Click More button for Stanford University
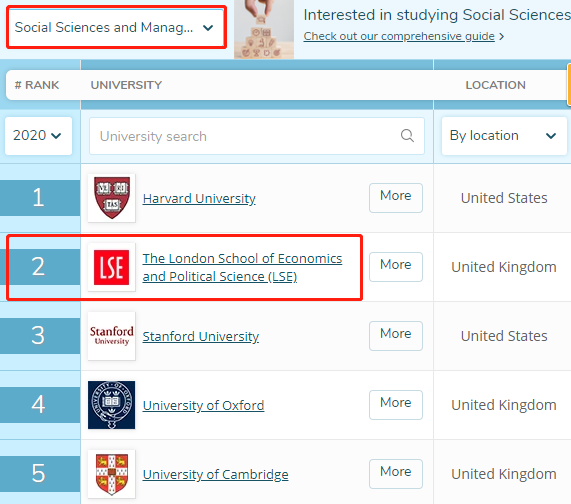The image size is (571, 504). click(x=396, y=336)
